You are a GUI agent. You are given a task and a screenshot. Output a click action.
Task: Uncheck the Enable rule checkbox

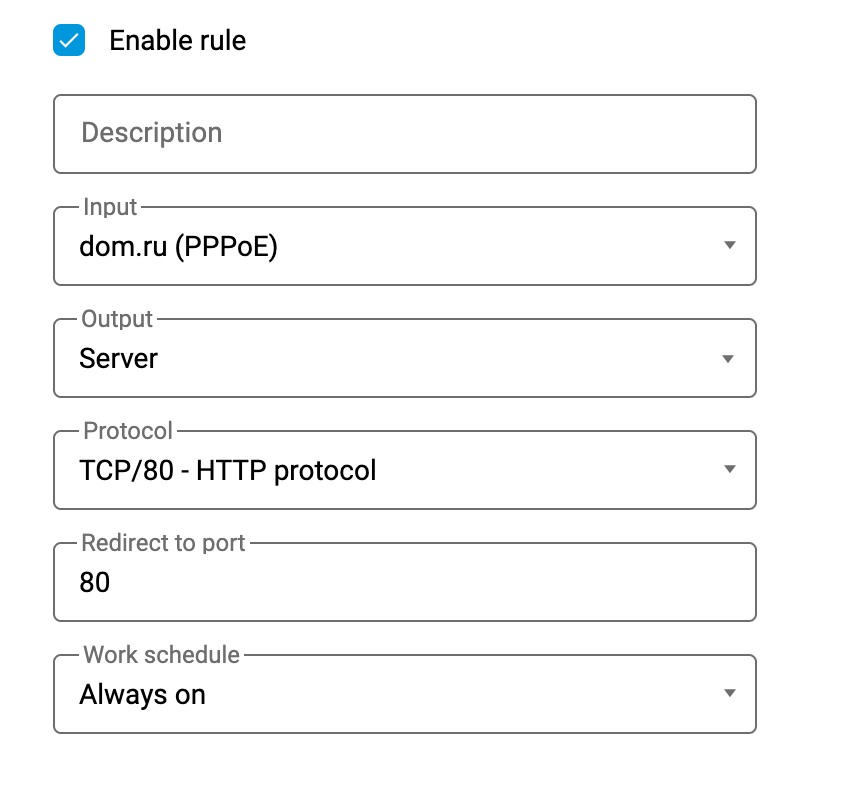(x=69, y=41)
